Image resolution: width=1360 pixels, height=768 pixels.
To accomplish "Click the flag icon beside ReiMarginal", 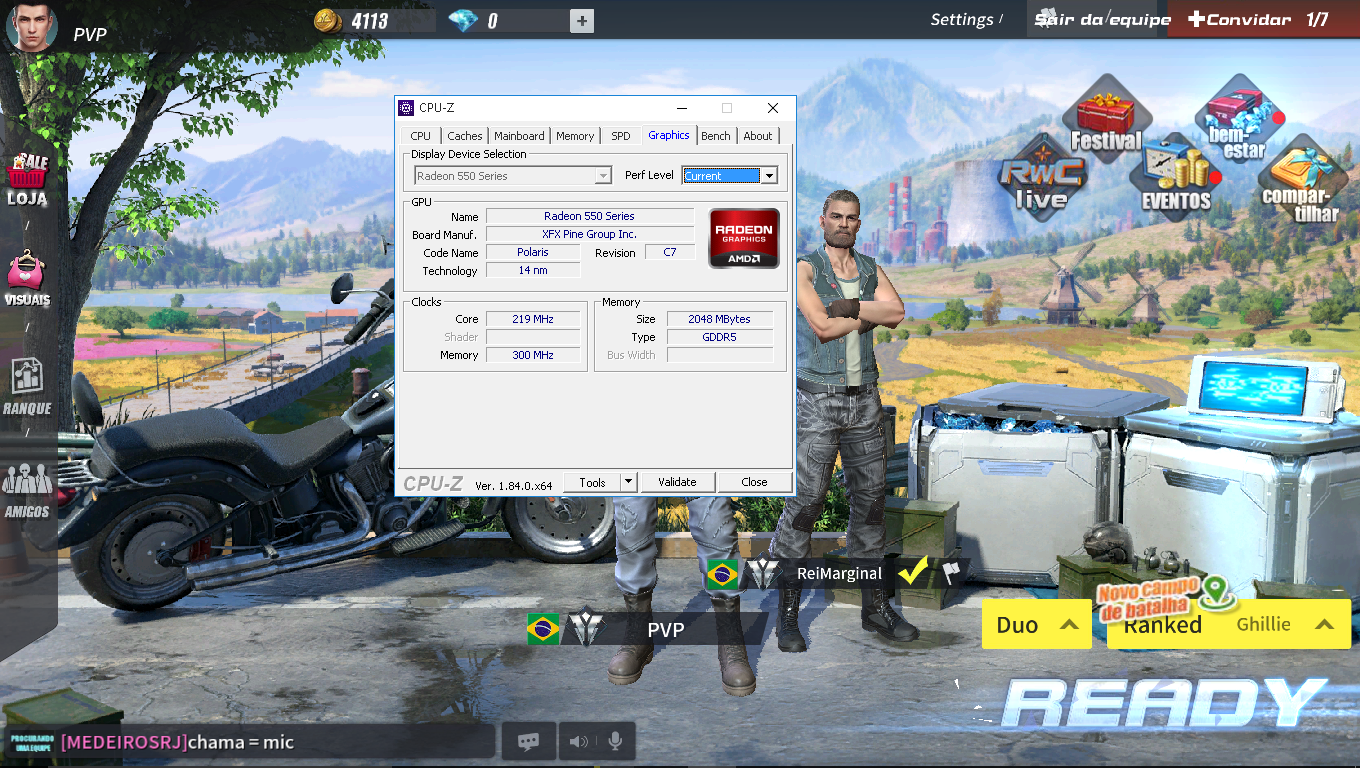I will pyautogui.click(x=950, y=572).
